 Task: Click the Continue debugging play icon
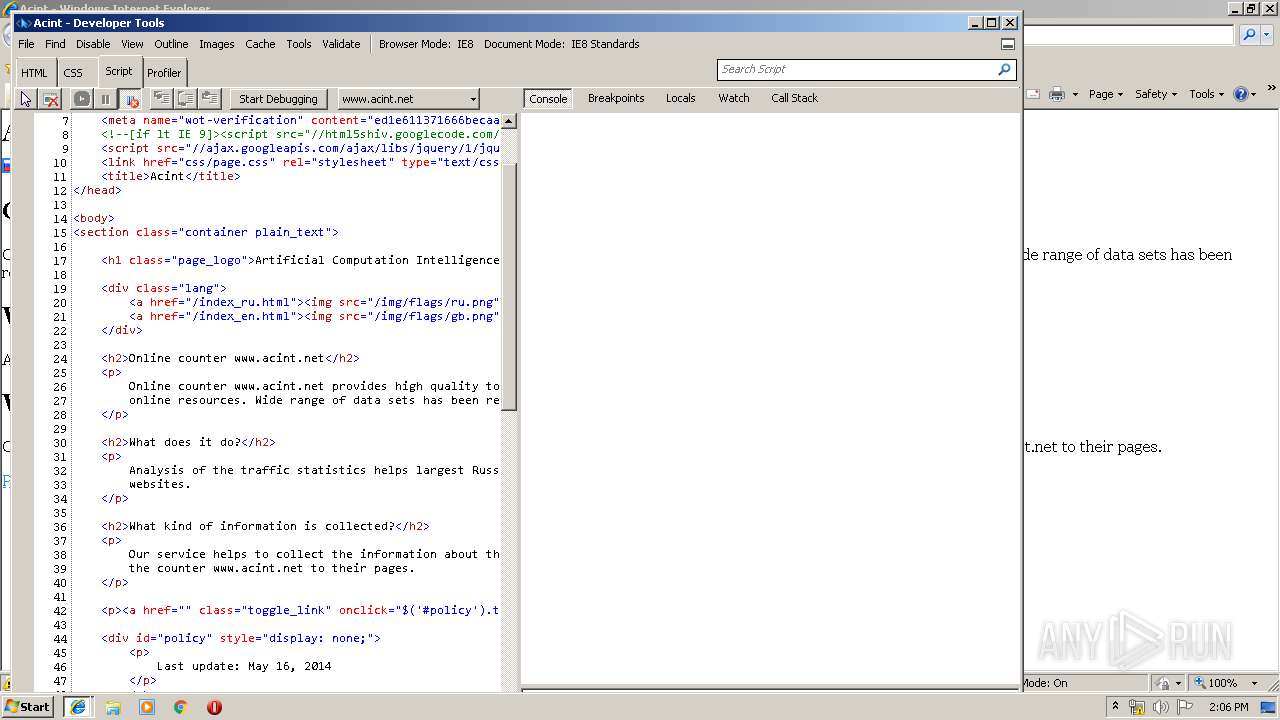[x=82, y=99]
